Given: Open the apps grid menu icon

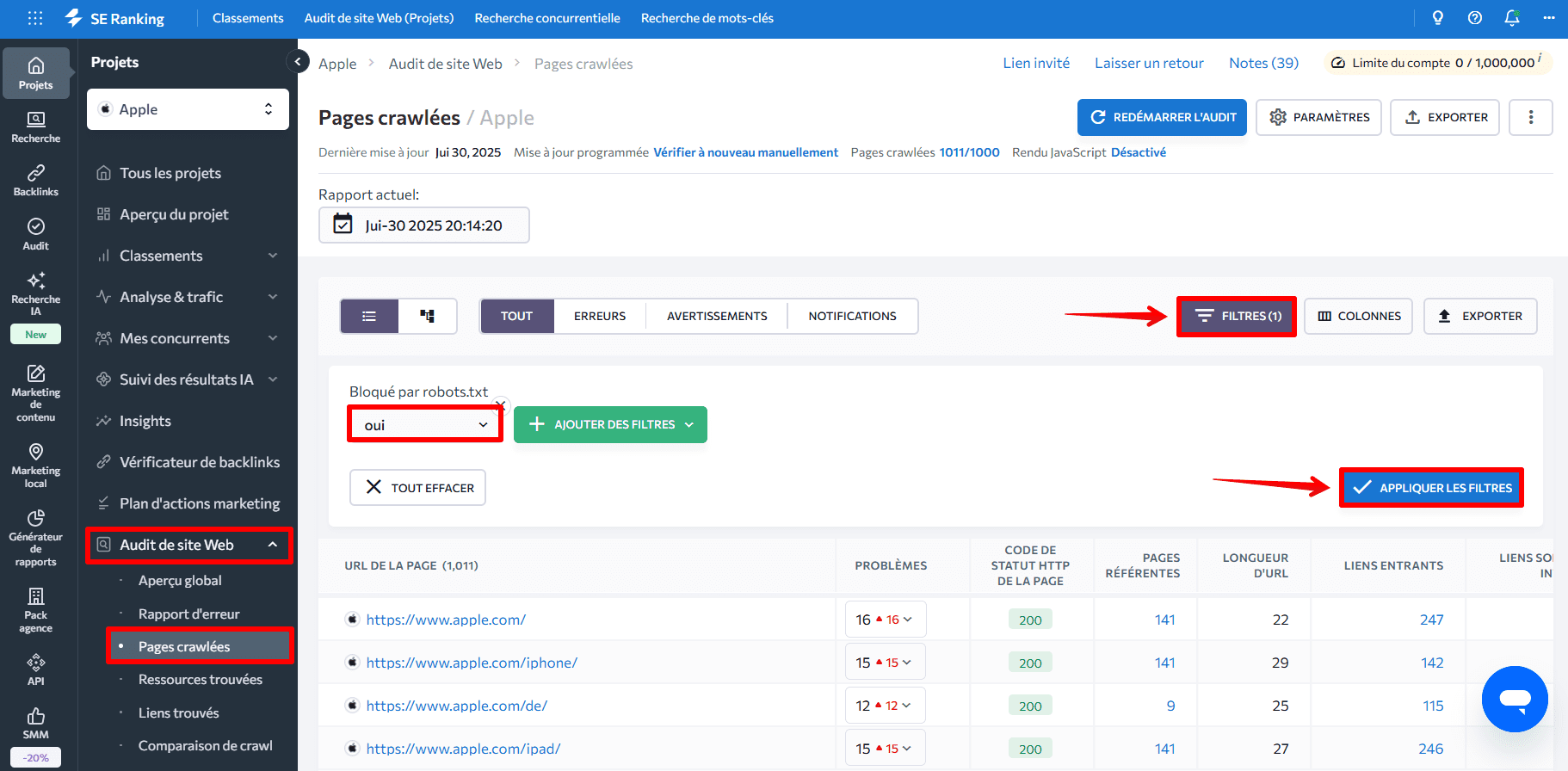Looking at the screenshot, I should pos(35,18).
